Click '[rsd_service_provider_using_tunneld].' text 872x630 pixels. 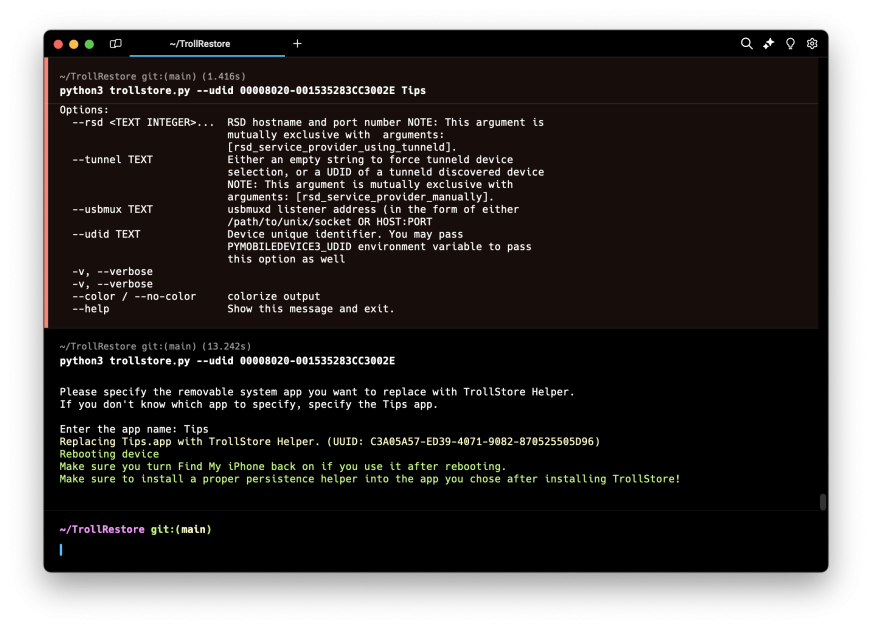(x=341, y=147)
